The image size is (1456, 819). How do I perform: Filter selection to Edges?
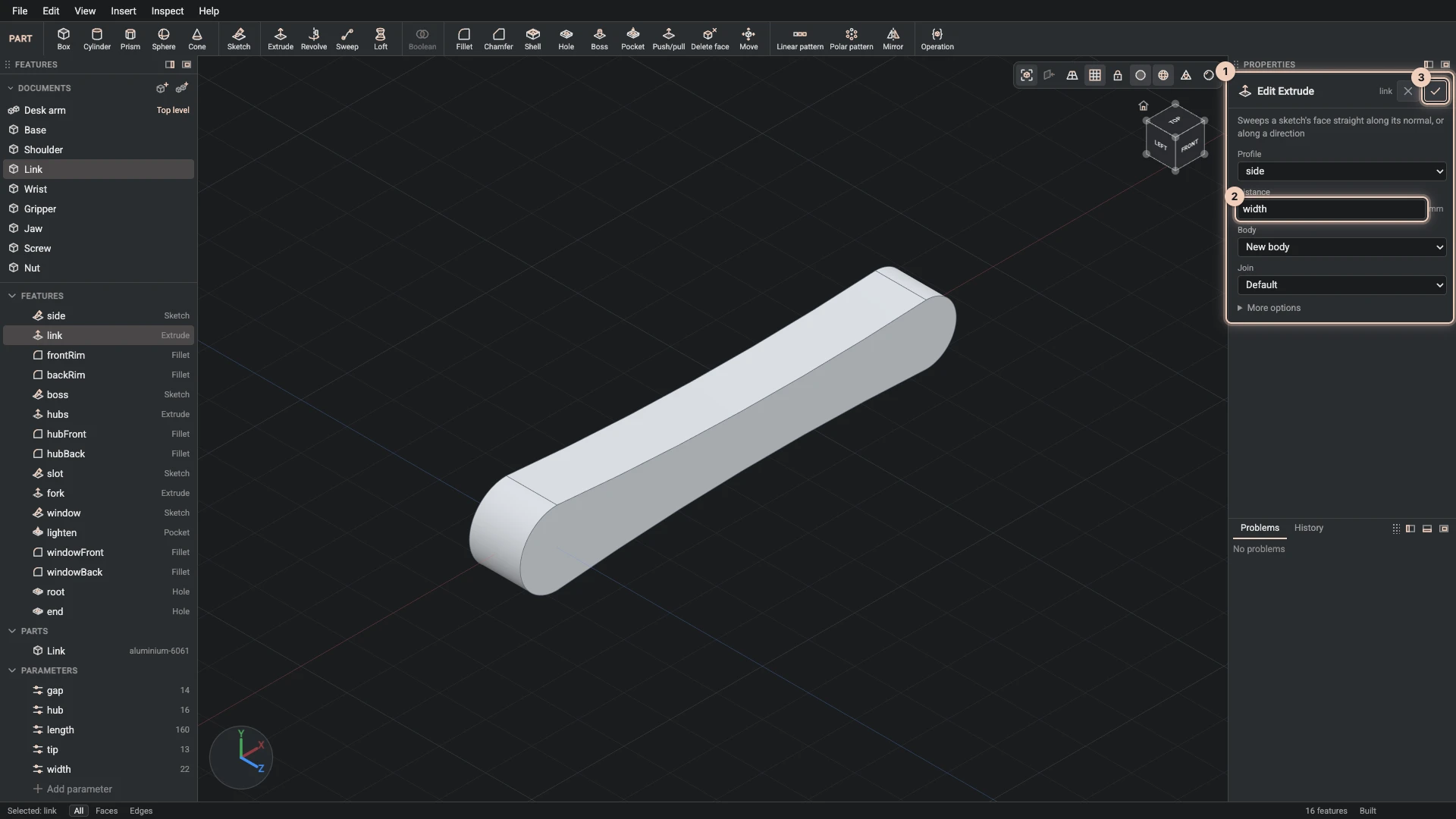[x=141, y=811]
